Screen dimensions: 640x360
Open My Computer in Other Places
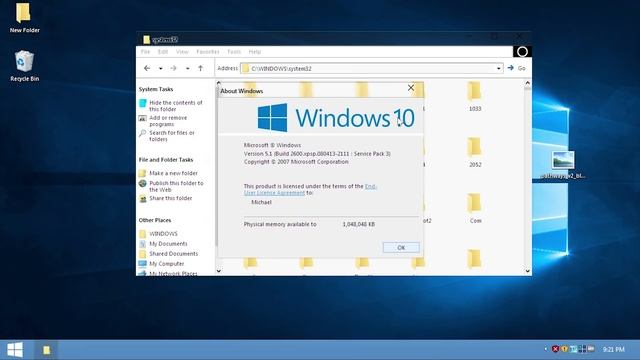(167, 264)
